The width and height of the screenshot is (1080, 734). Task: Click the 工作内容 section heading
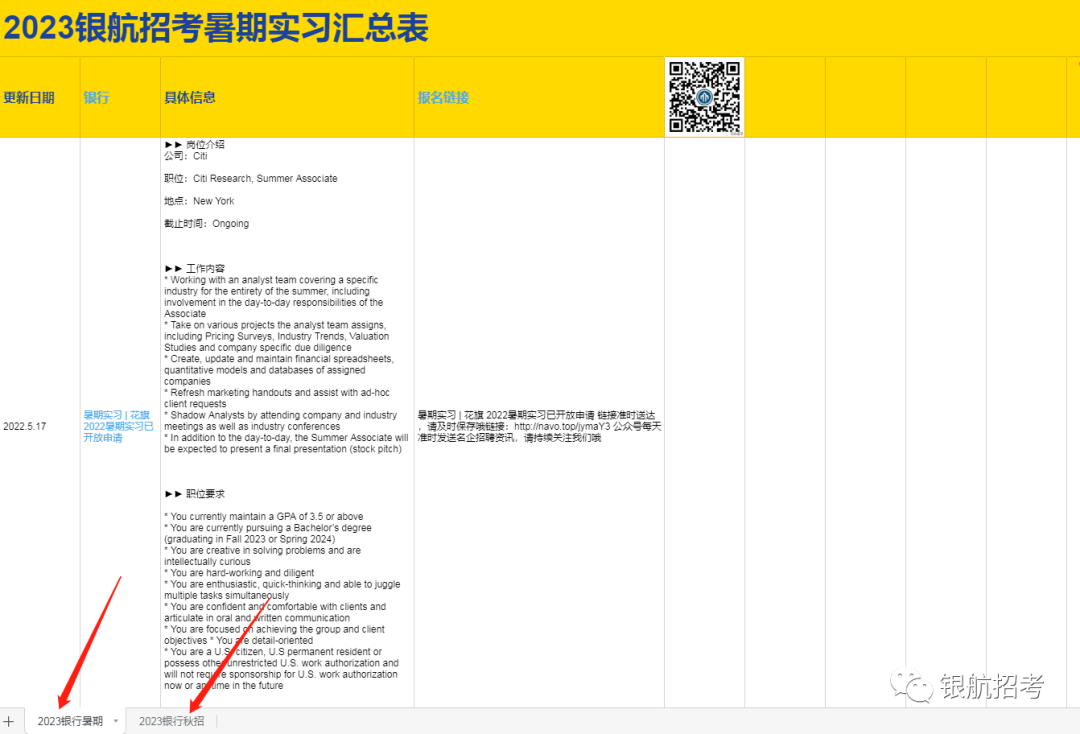[195, 269]
